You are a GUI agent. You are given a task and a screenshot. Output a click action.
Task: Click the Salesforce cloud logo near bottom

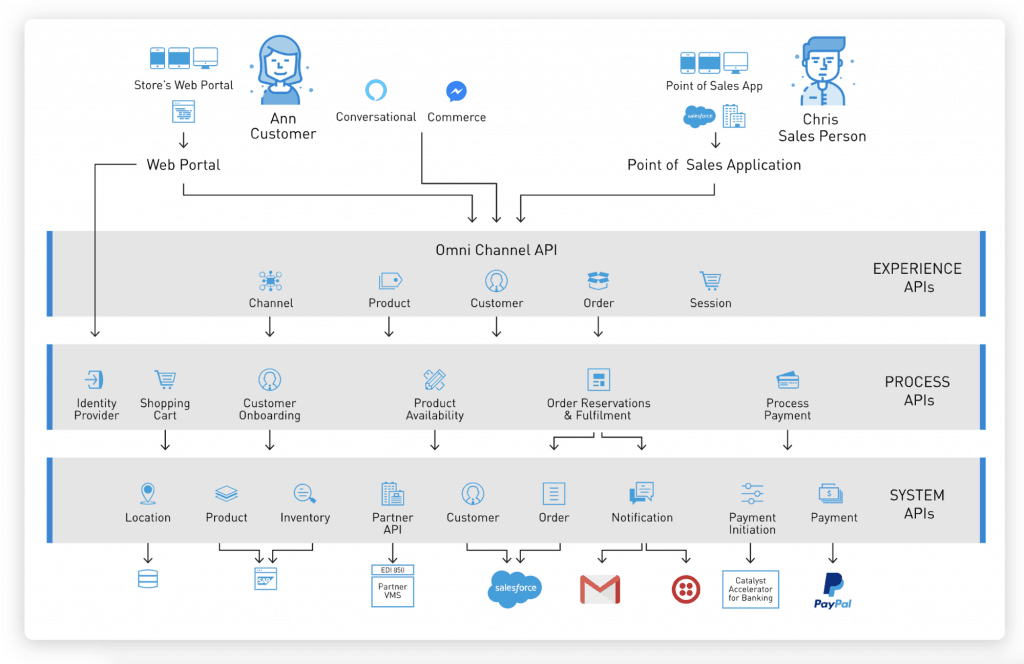point(514,590)
